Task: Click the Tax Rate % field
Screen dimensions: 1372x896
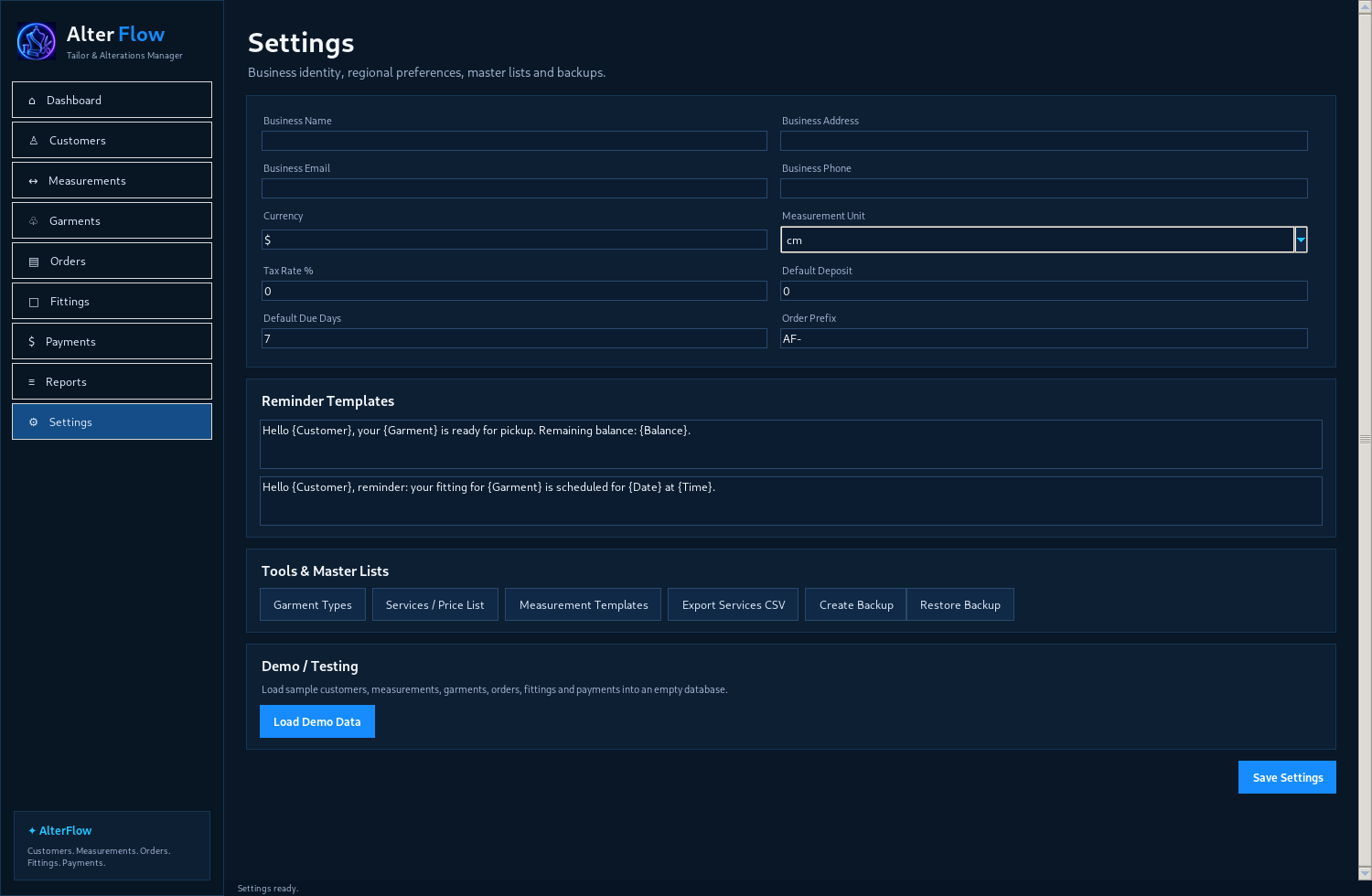Action: pos(514,291)
